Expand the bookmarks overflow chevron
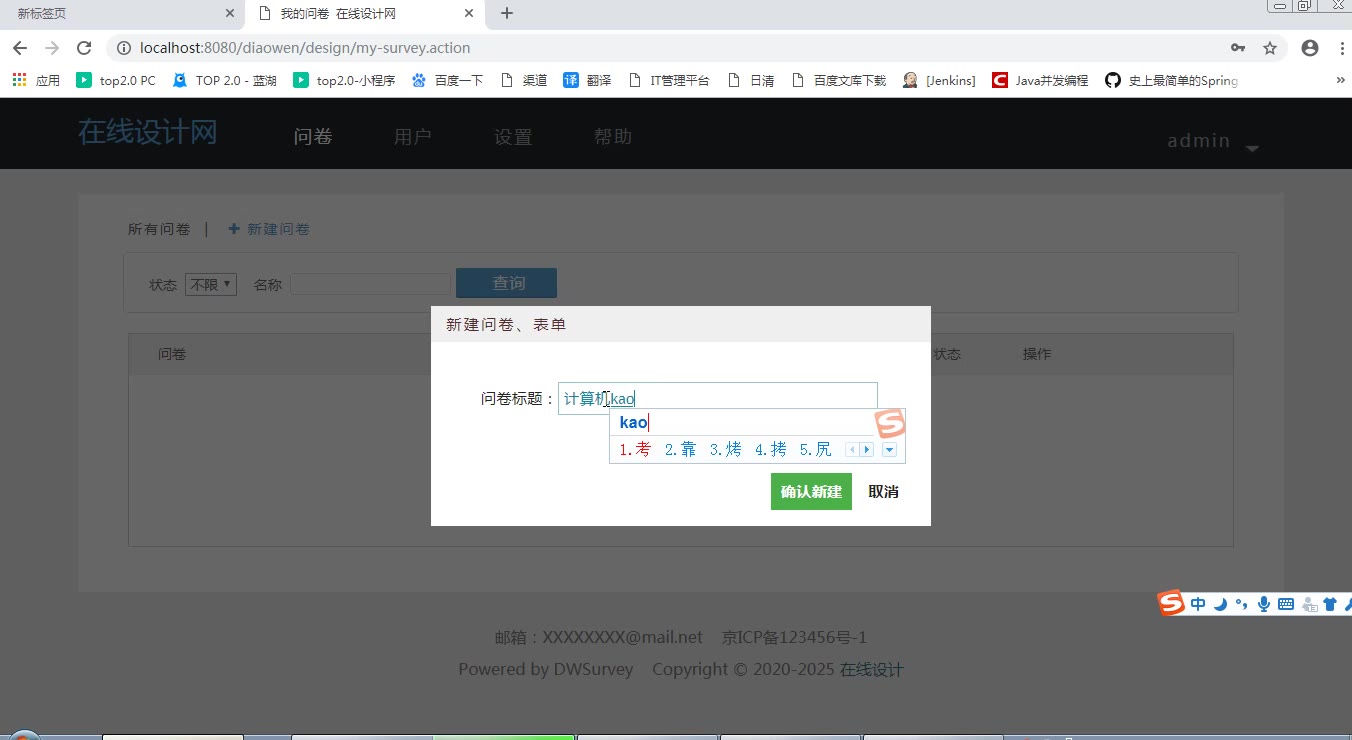This screenshot has width=1352, height=740. coord(1340,80)
